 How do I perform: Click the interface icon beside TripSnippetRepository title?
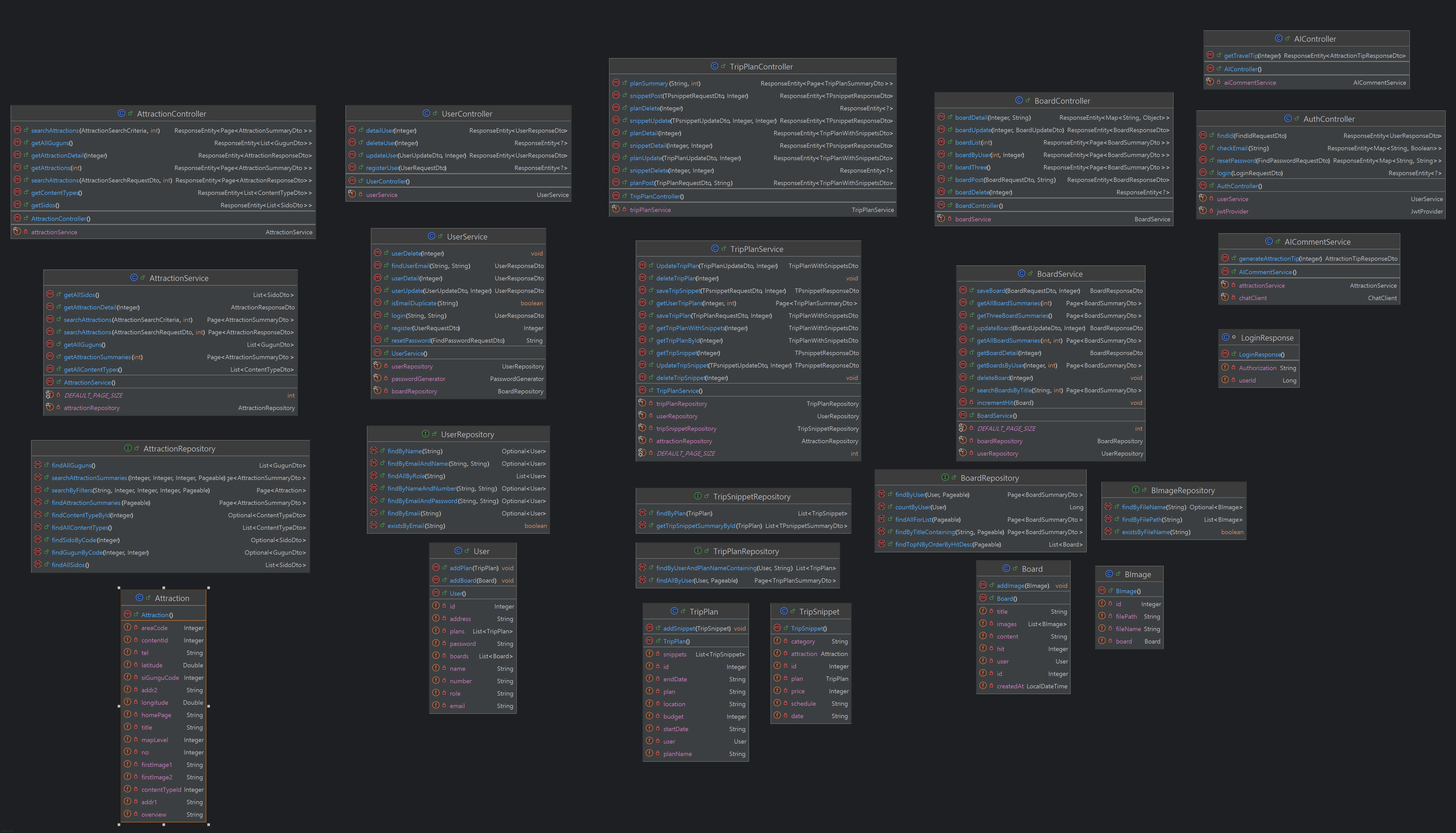[x=698, y=496]
